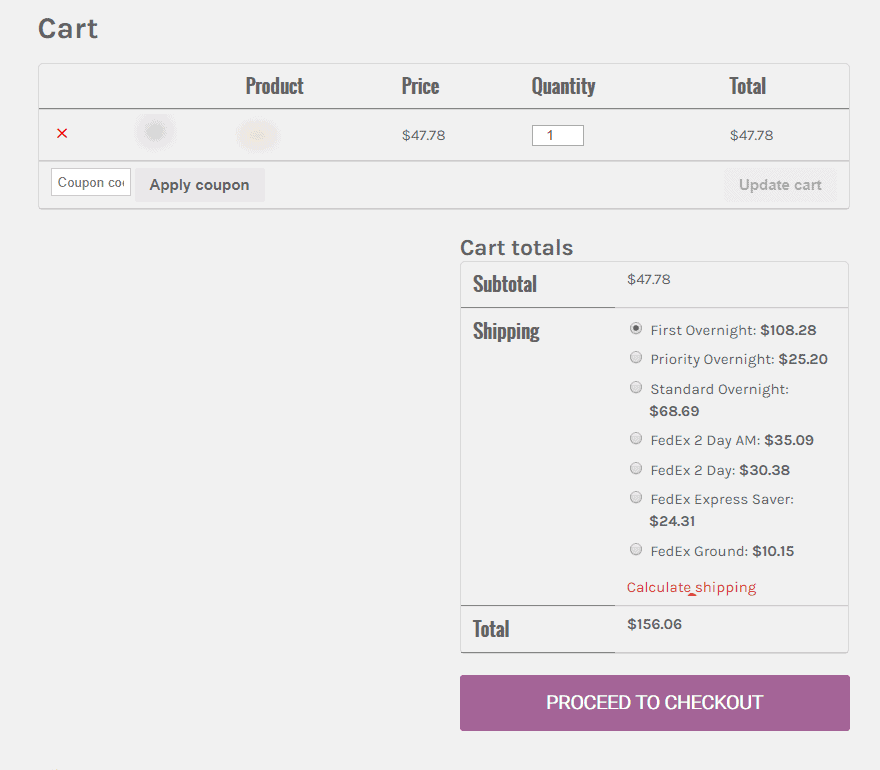Pick FedEx 2 Day AM shipping
The width and height of the screenshot is (880, 770).
(636, 438)
